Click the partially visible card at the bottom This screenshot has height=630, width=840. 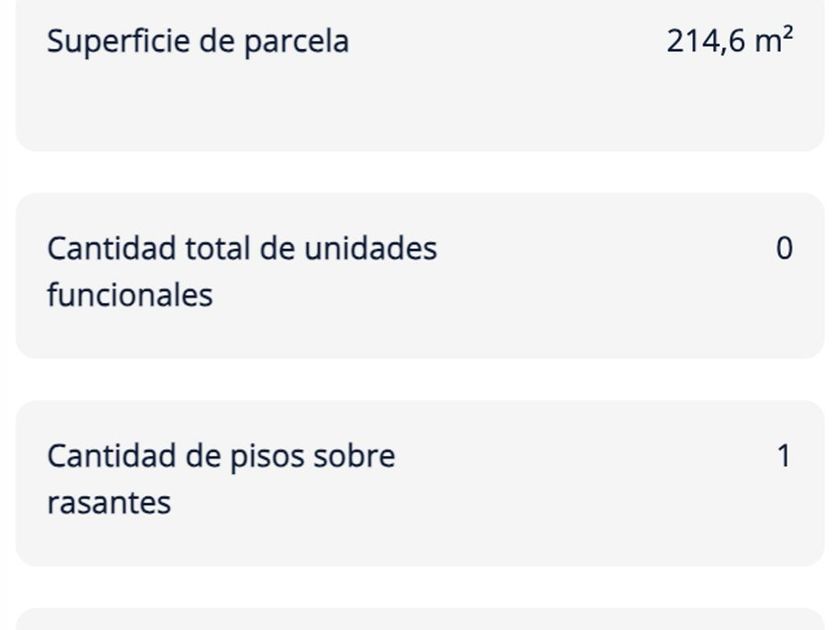coord(420,620)
